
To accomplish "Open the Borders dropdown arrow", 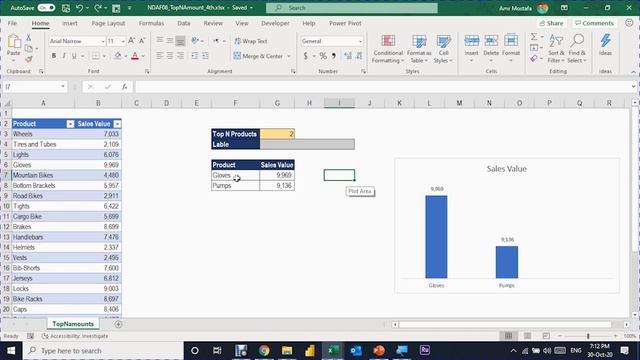I will pos(104,56).
